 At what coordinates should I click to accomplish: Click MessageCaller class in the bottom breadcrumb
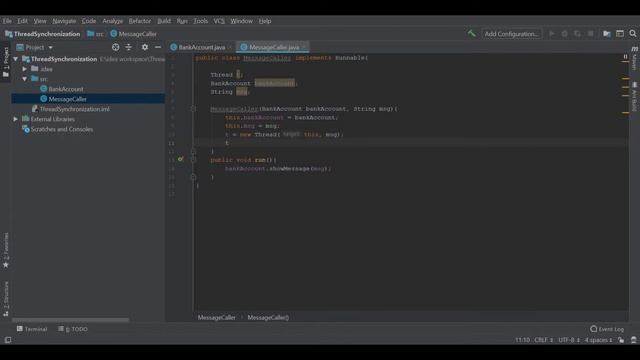(216, 318)
